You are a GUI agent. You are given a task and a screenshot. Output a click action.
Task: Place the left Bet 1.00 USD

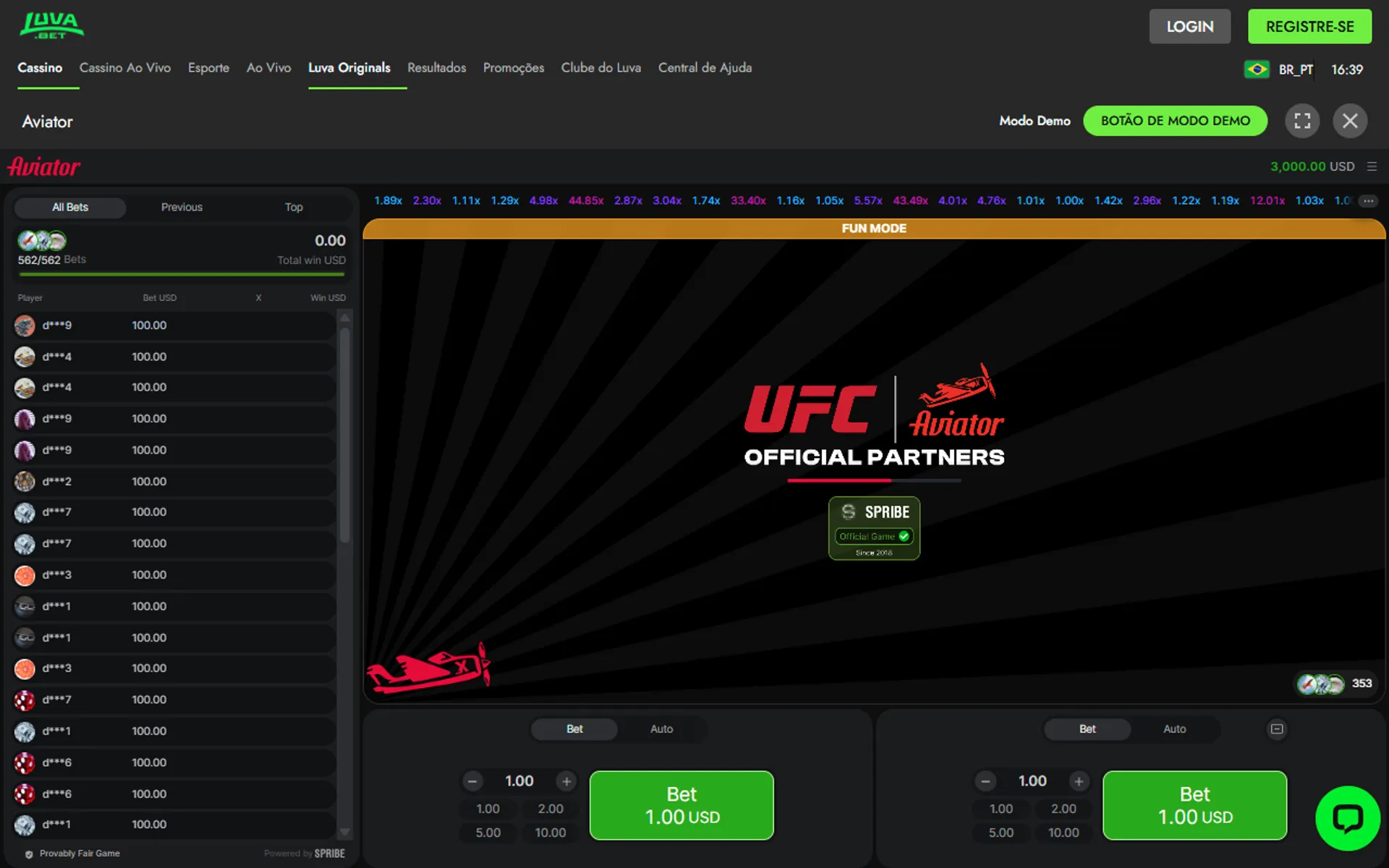[x=681, y=805]
